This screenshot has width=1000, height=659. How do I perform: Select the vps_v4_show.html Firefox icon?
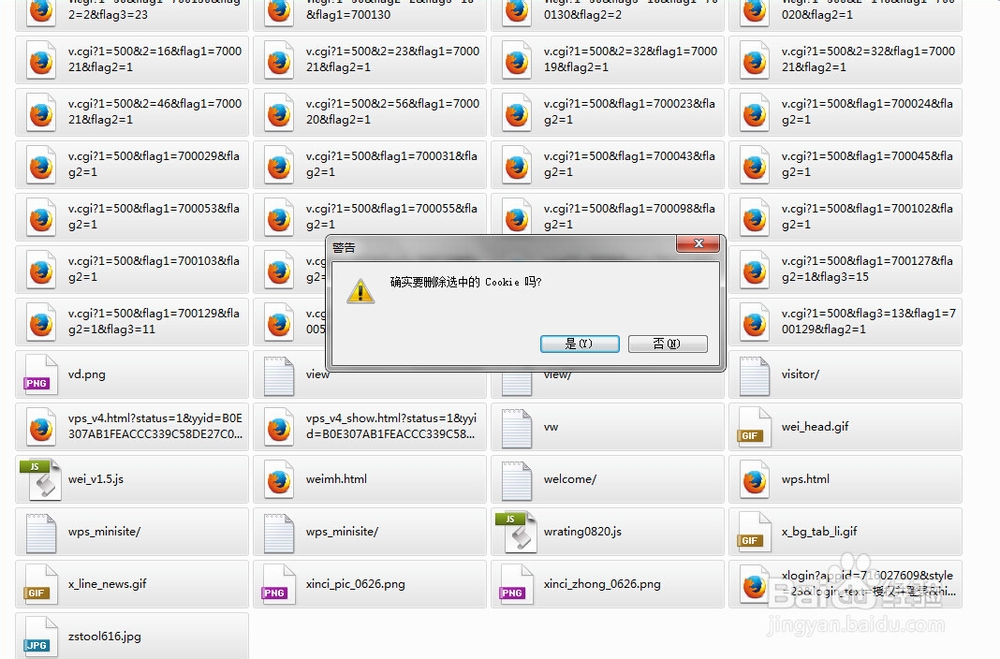click(279, 427)
